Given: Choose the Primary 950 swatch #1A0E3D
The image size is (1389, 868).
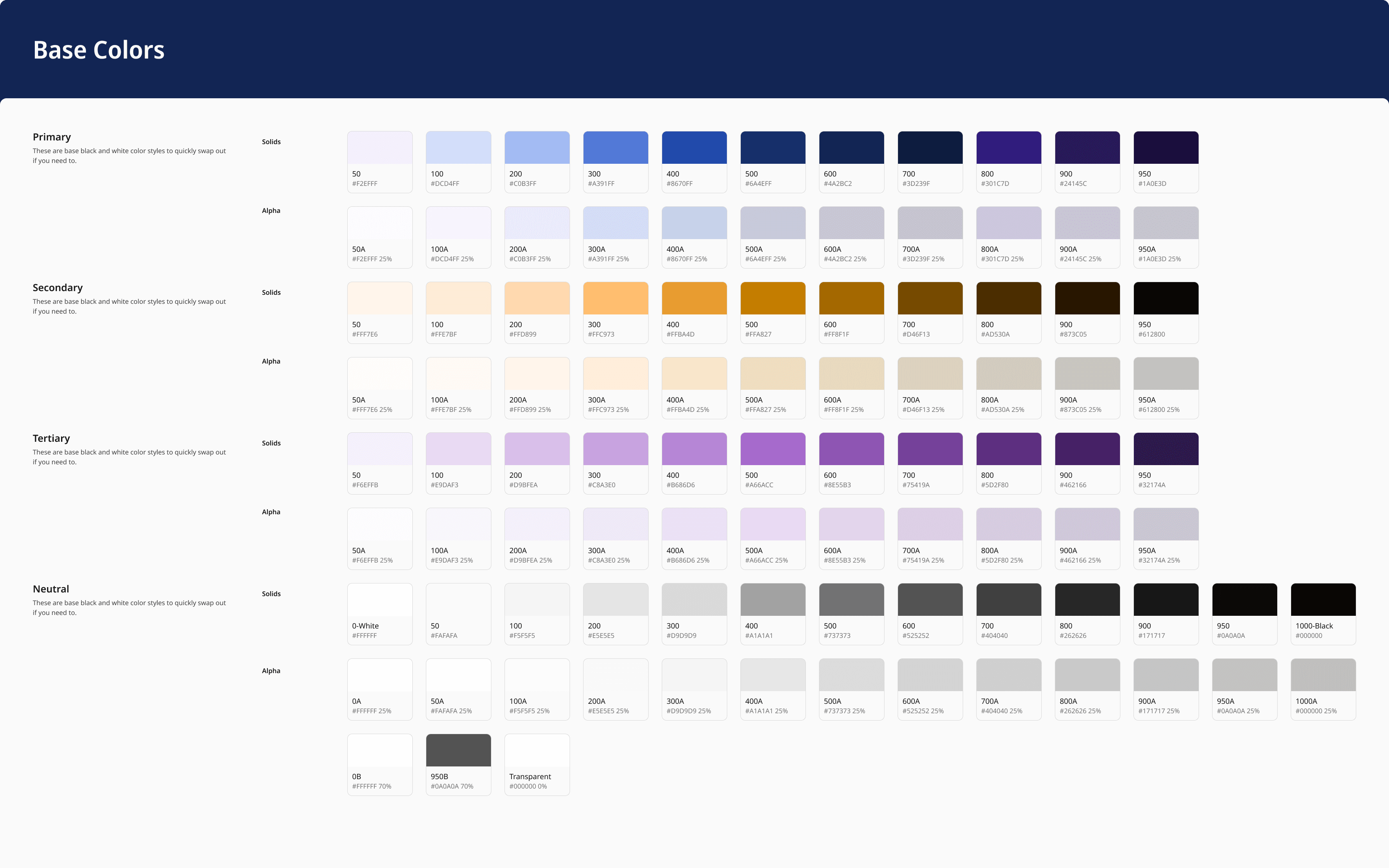Looking at the screenshot, I should (1166, 162).
